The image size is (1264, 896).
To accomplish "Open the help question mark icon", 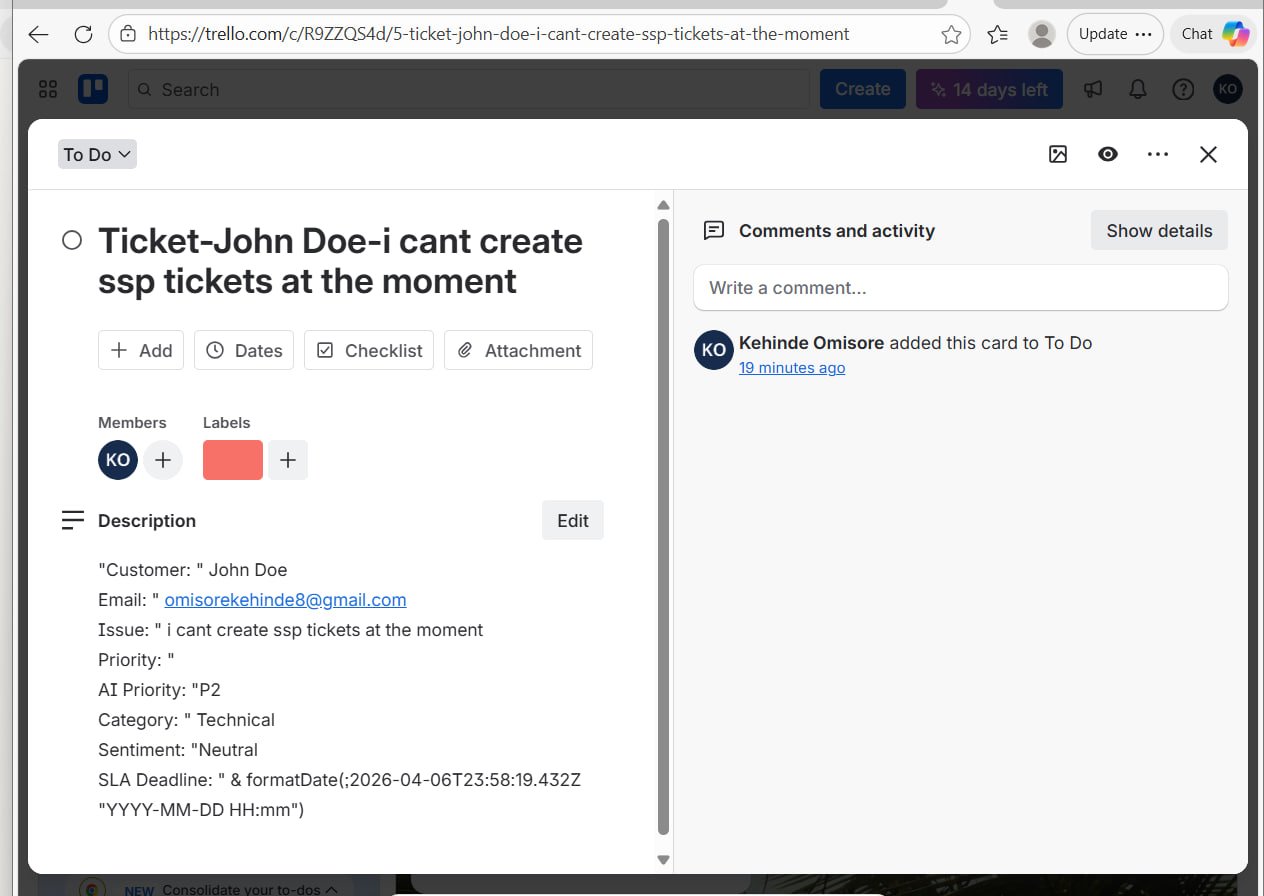I will (1183, 89).
